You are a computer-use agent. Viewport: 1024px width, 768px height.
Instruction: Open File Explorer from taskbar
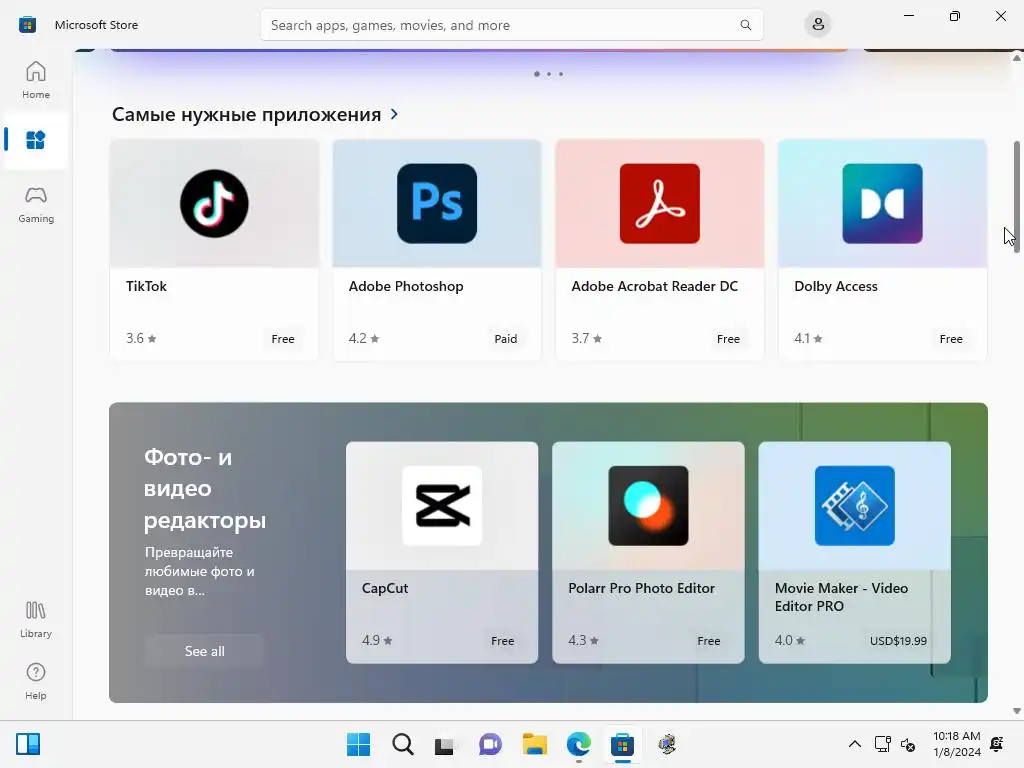tap(535, 744)
